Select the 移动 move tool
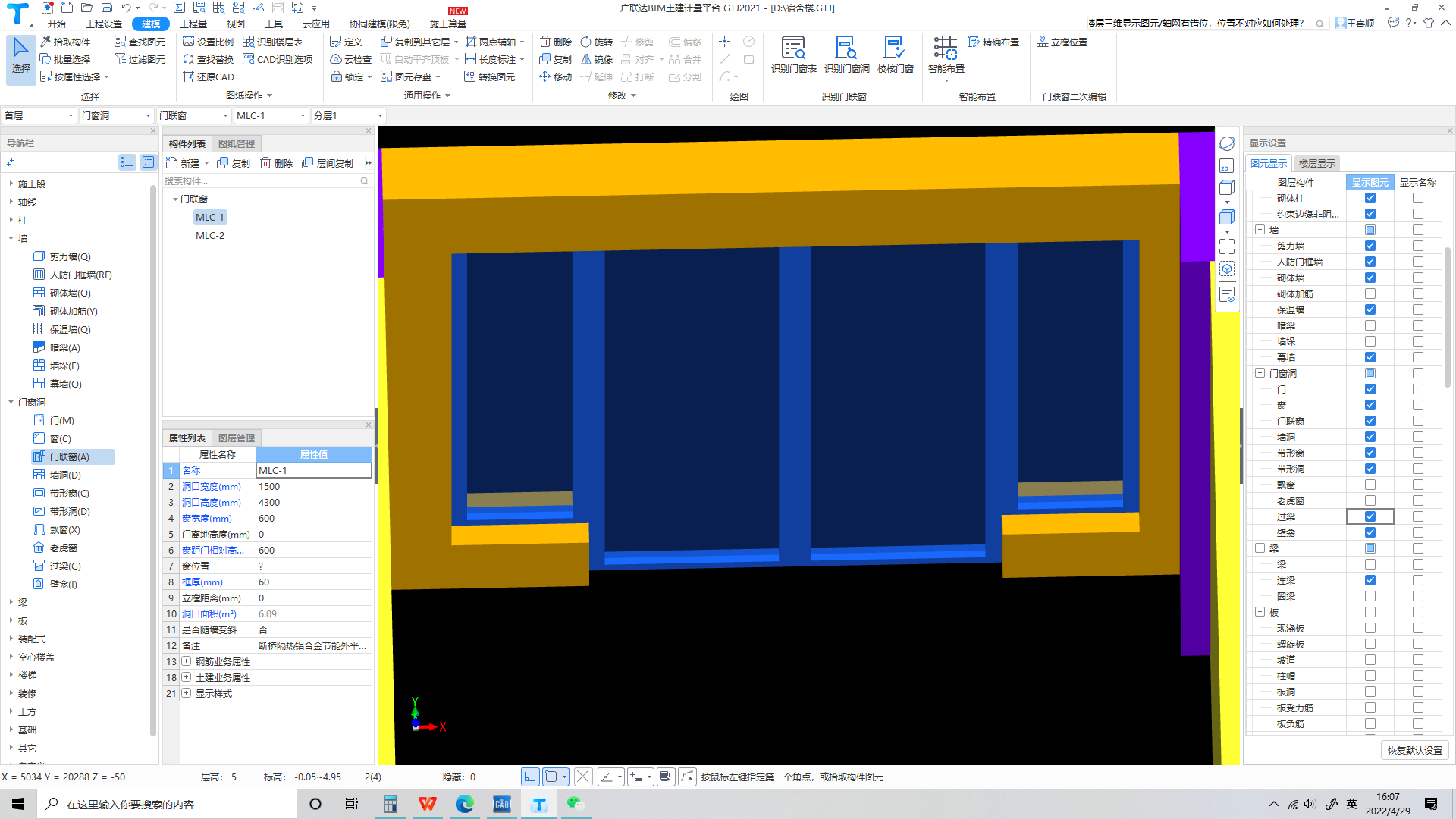Viewport: 1456px width, 819px height. [x=555, y=77]
